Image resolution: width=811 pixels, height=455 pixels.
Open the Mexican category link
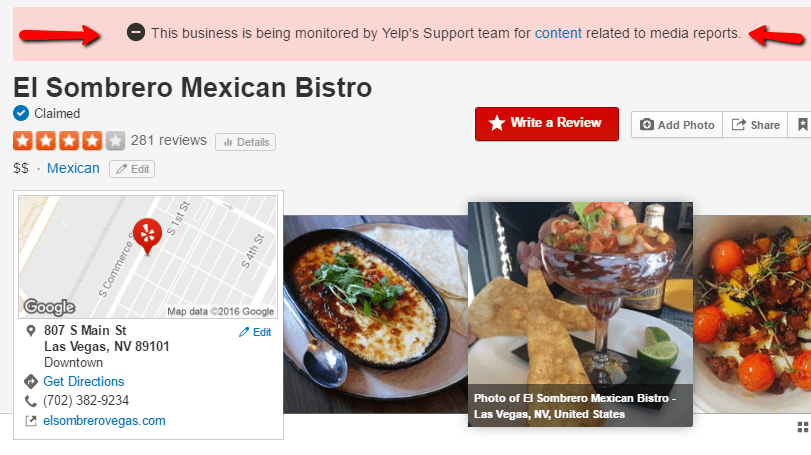[x=73, y=169]
